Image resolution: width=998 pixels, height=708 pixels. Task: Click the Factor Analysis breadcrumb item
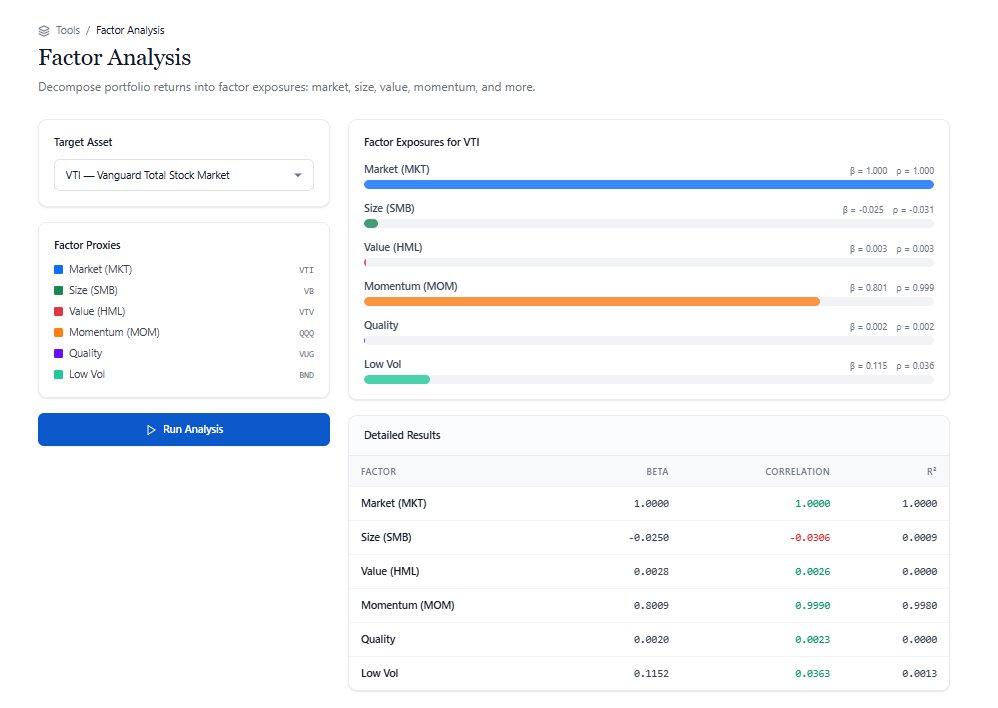click(x=130, y=31)
